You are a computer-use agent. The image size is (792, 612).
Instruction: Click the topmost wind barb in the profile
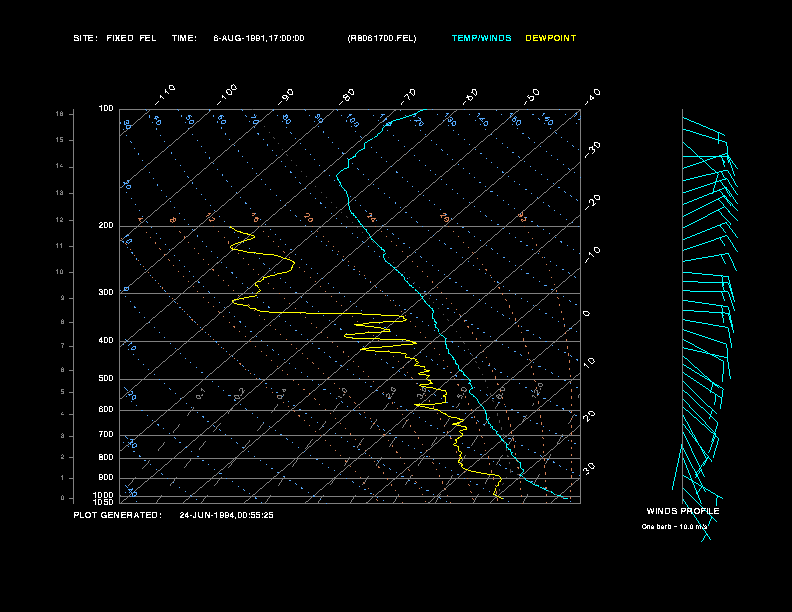point(704,128)
